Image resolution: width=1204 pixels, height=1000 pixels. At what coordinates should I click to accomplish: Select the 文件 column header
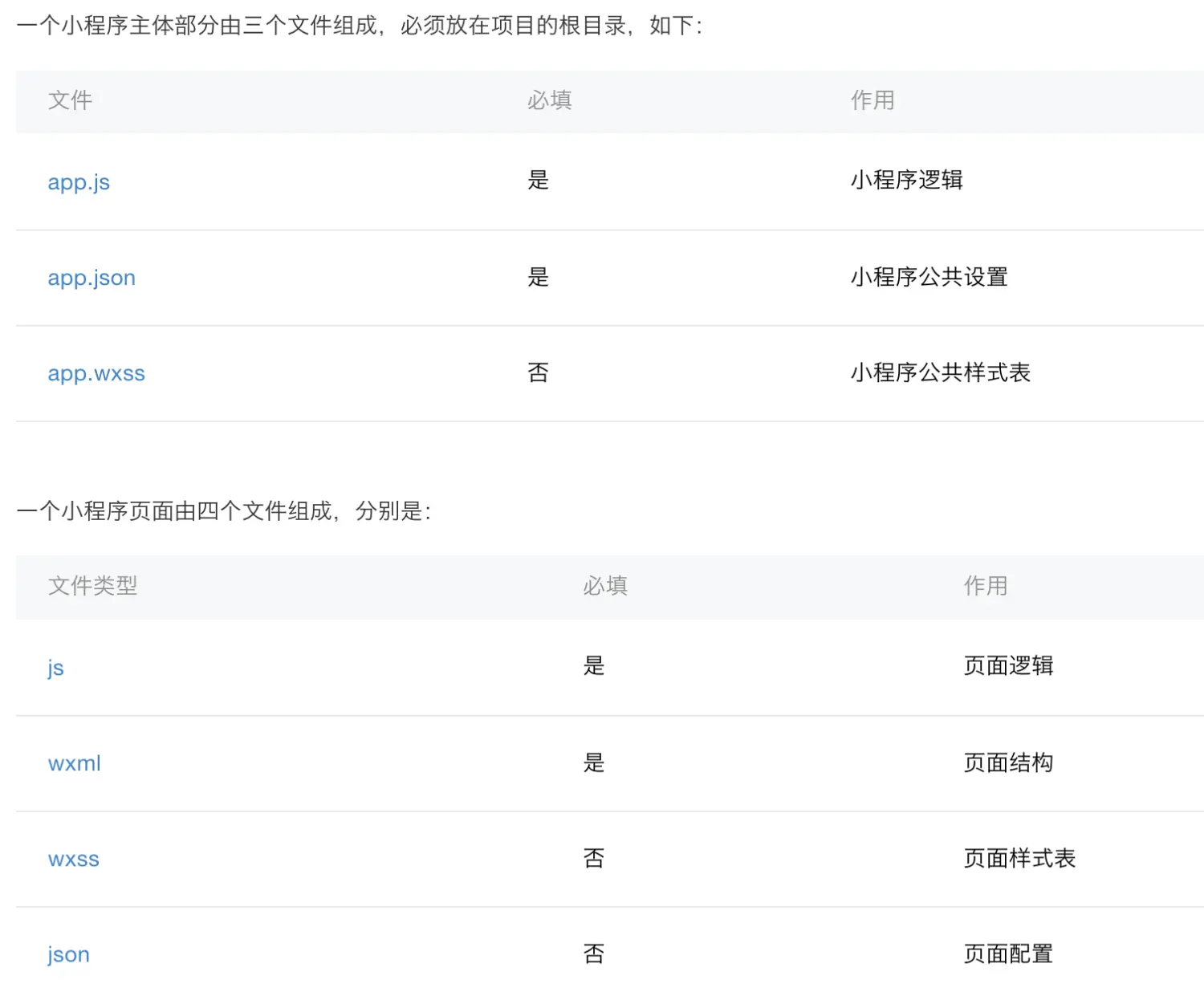(70, 100)
